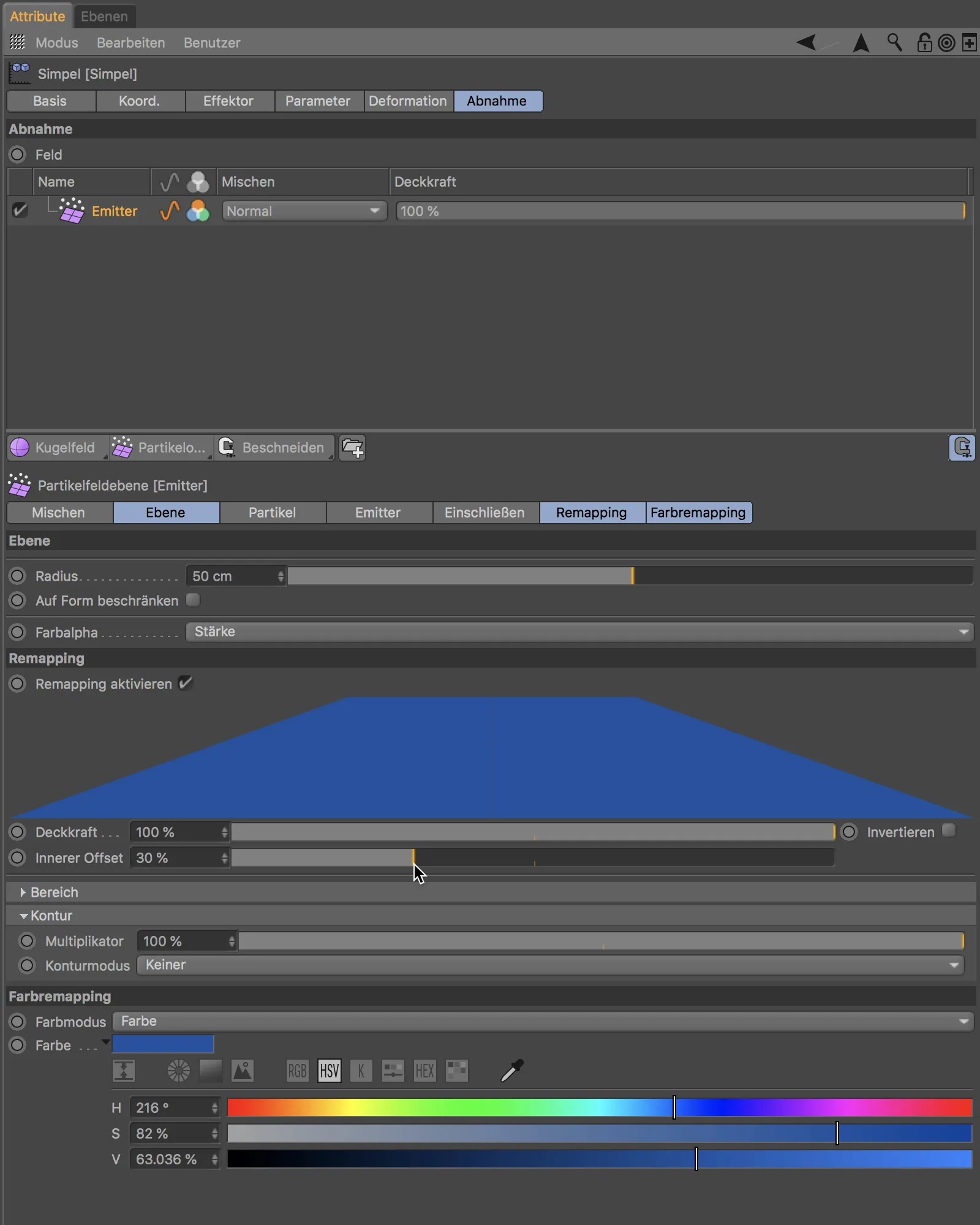Enable the Invertieren checkbox
The image size is (980, 1225).
pos(949,831)
